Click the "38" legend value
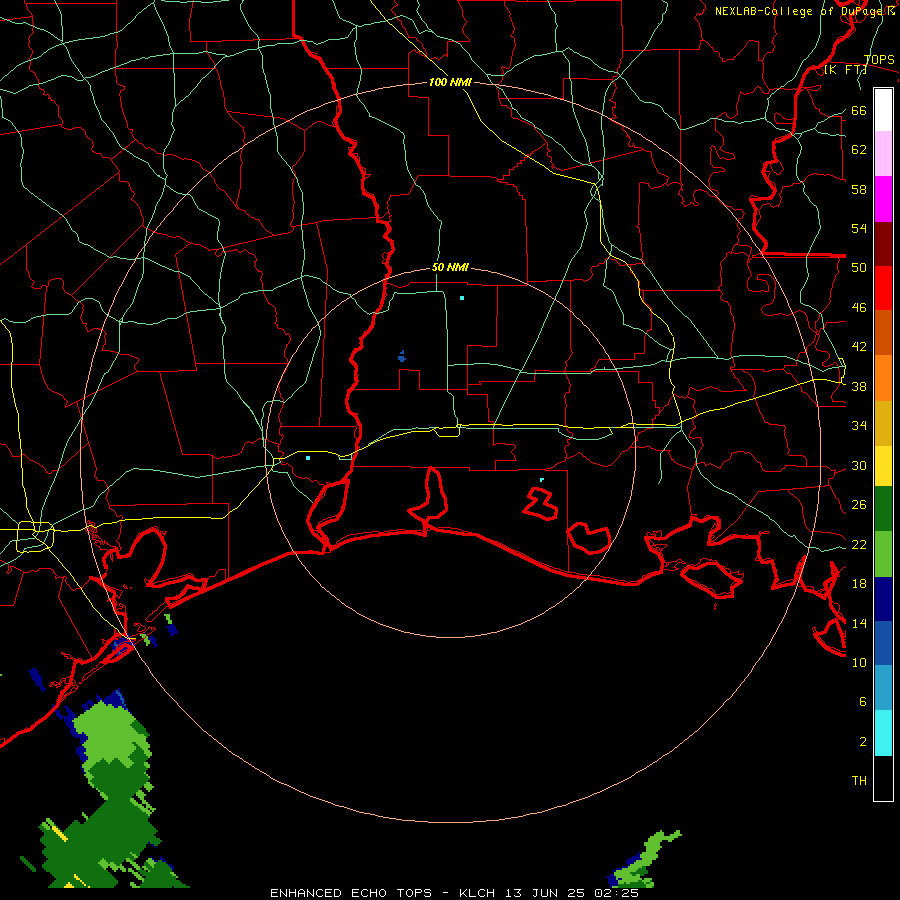The image size is (900, 900). point(859,387)
